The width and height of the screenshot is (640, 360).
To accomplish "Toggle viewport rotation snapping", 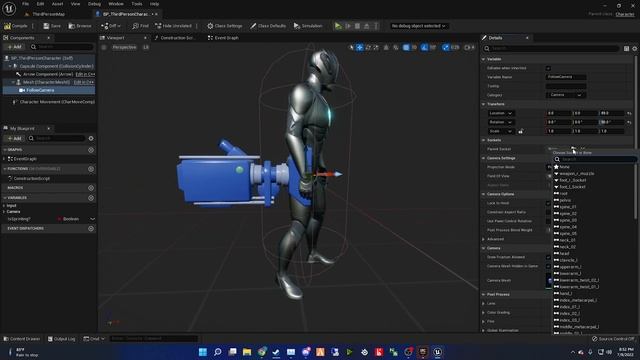I will coord(424,47).
